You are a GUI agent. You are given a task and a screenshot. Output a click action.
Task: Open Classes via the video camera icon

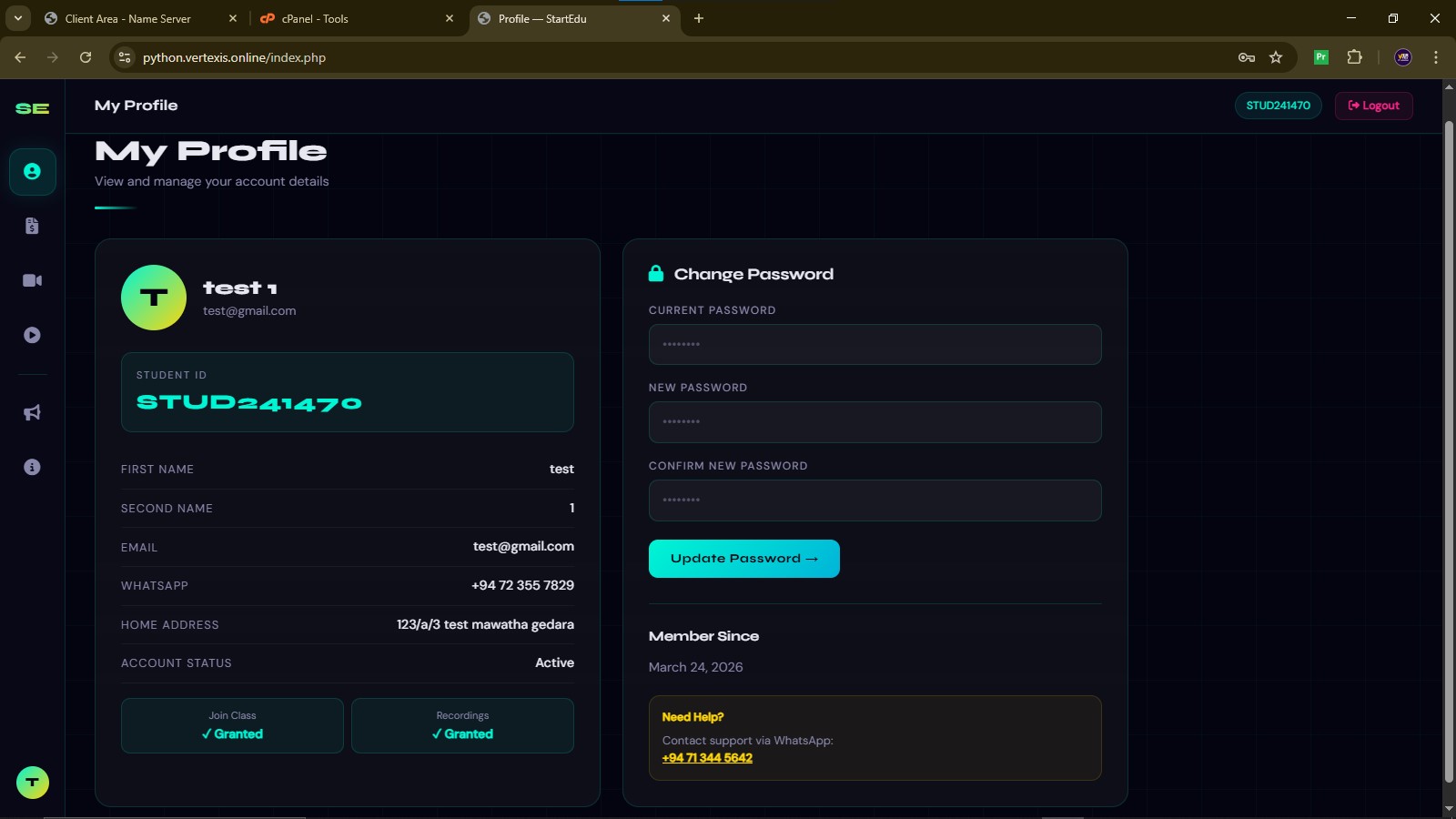[33, 280]
